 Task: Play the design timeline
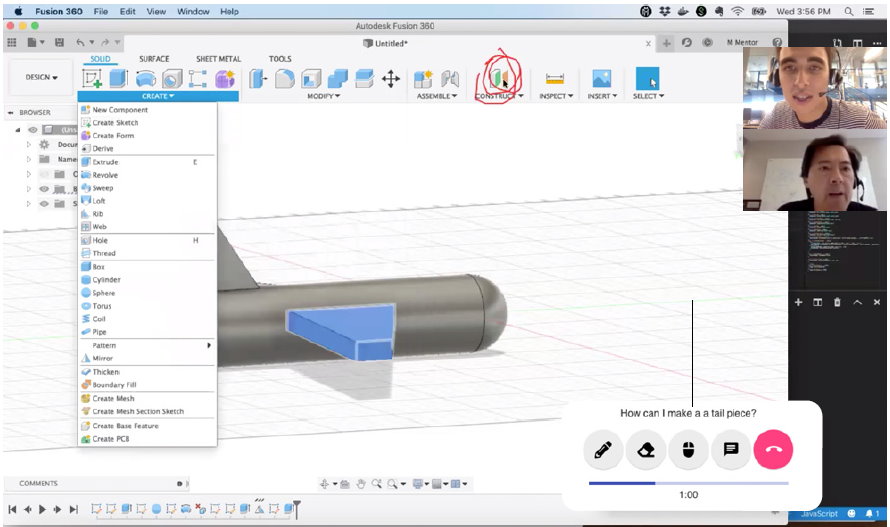[42, 509]
